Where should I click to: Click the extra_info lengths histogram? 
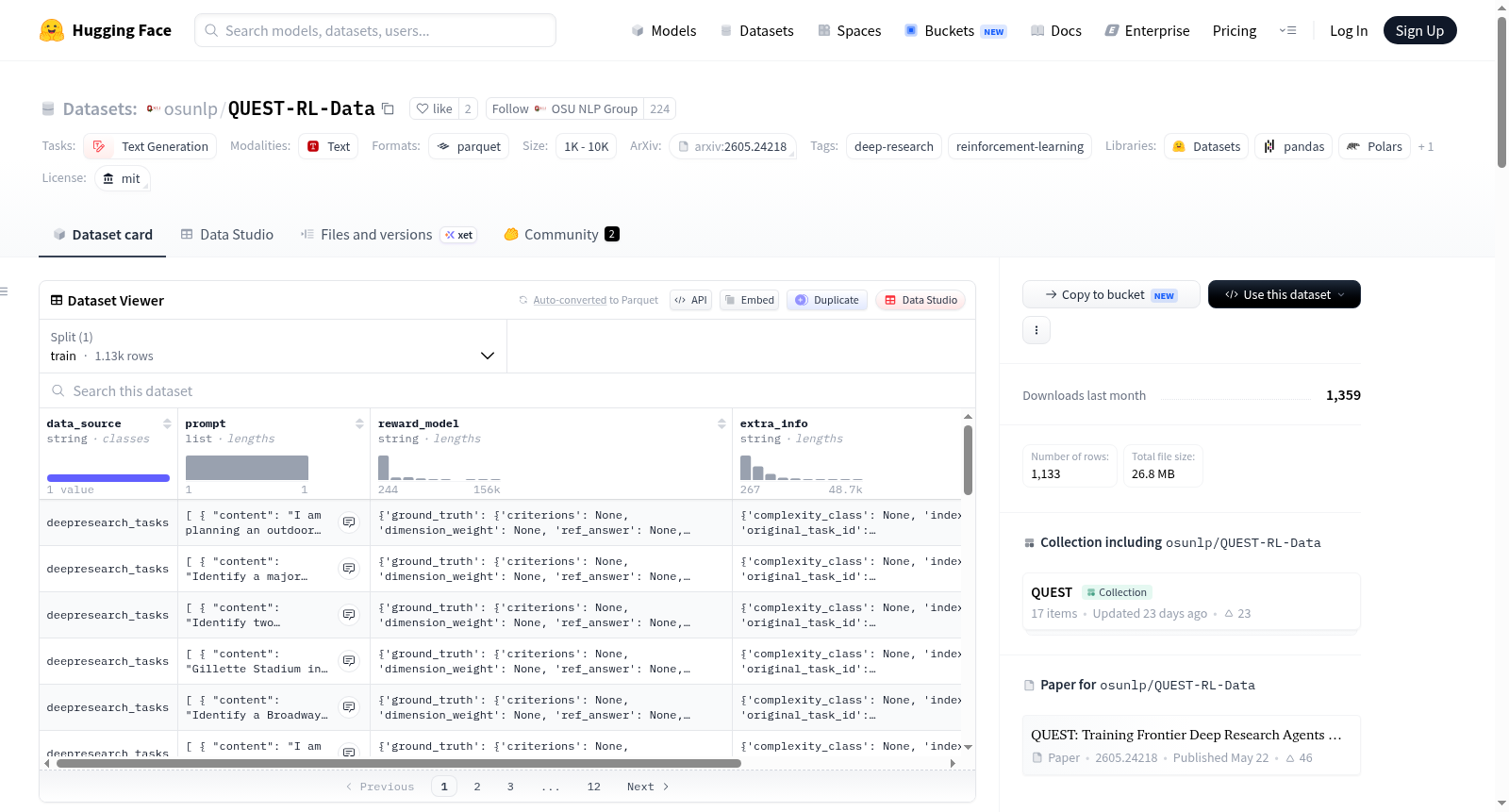coord(802,468)
